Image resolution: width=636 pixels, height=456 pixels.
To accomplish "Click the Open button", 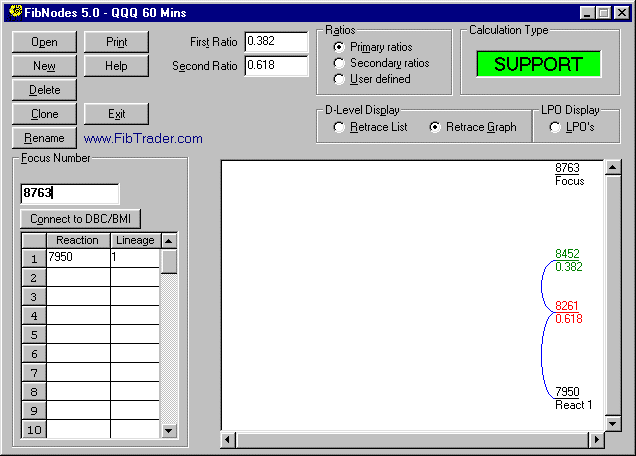I will [x=44, y=42].
